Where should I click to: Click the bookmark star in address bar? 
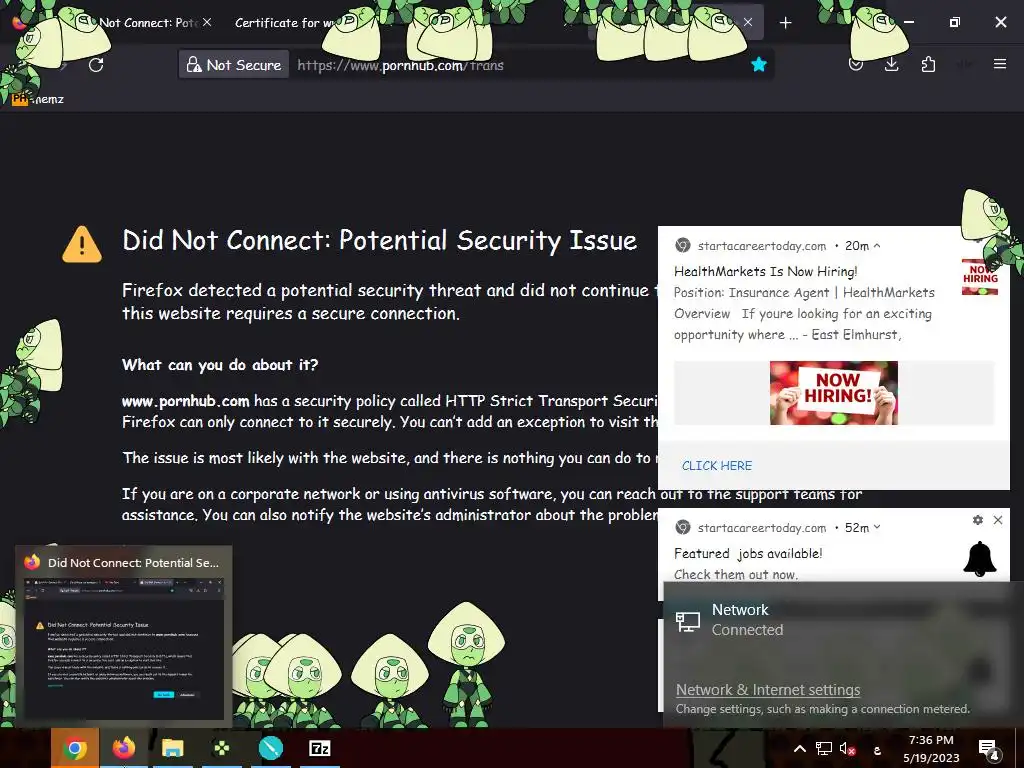(x=758, y=65)
